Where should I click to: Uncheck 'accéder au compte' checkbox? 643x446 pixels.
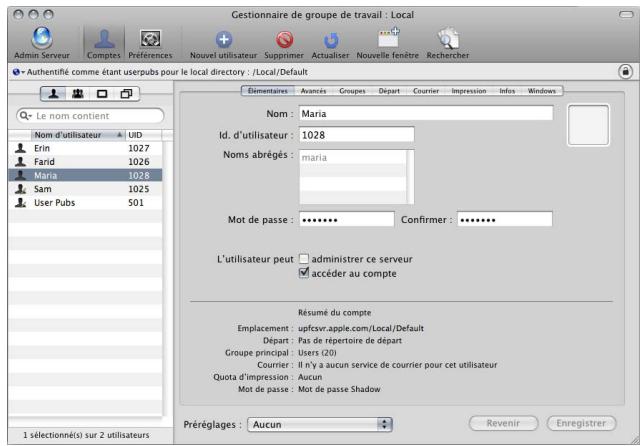coord(304,273)
